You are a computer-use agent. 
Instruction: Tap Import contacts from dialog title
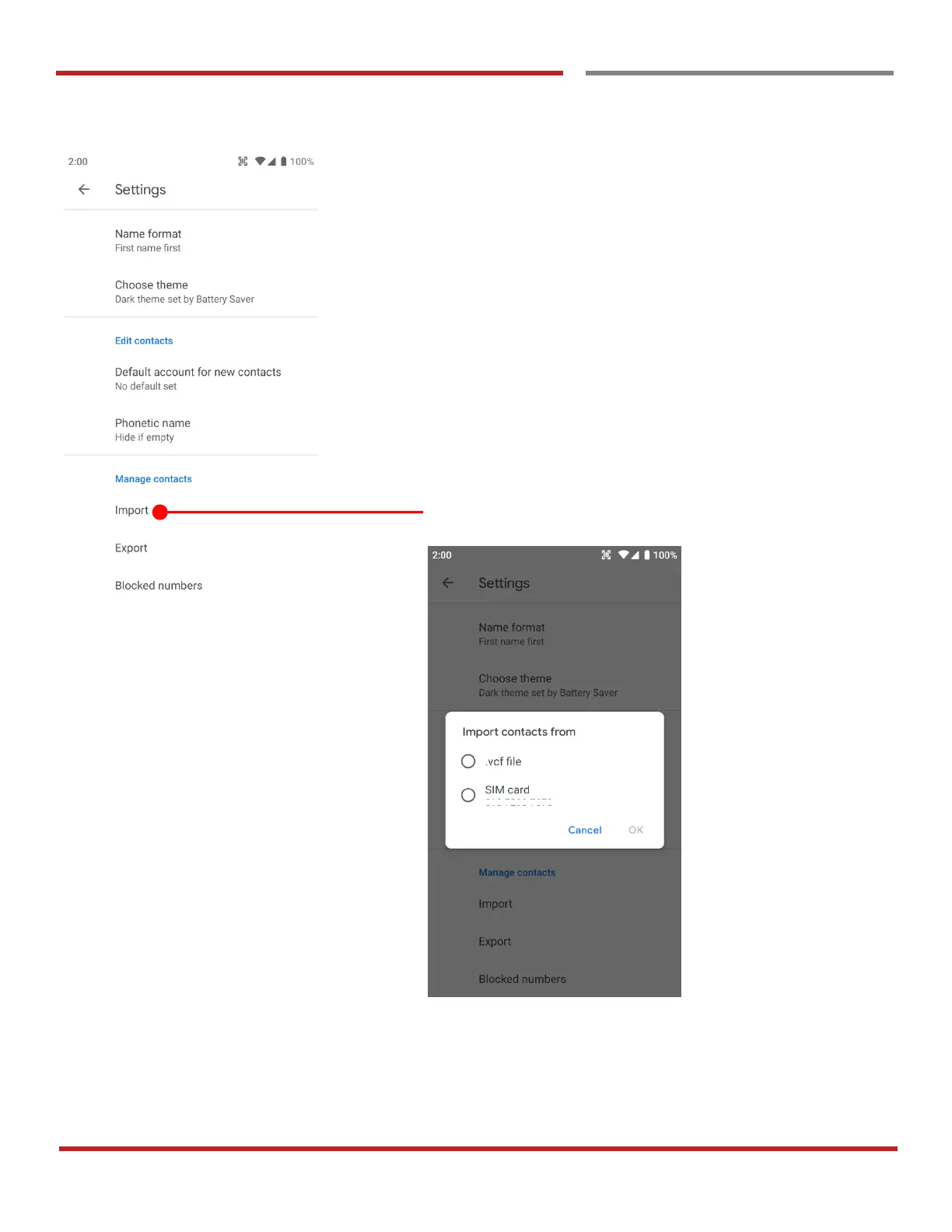[x=519, y=732]
